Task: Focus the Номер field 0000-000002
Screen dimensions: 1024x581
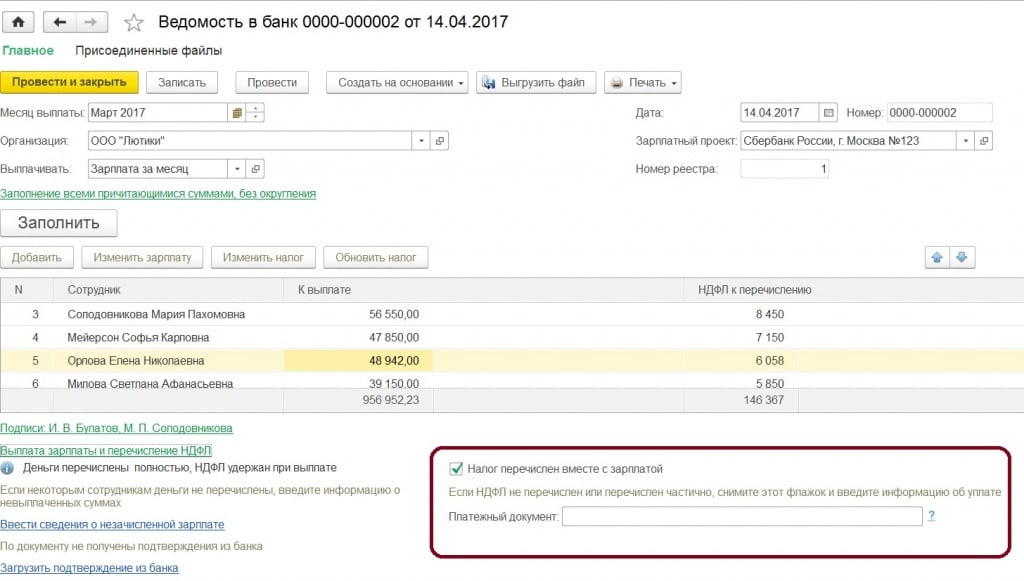Action: pyautogui.click(x=940, y=113)
